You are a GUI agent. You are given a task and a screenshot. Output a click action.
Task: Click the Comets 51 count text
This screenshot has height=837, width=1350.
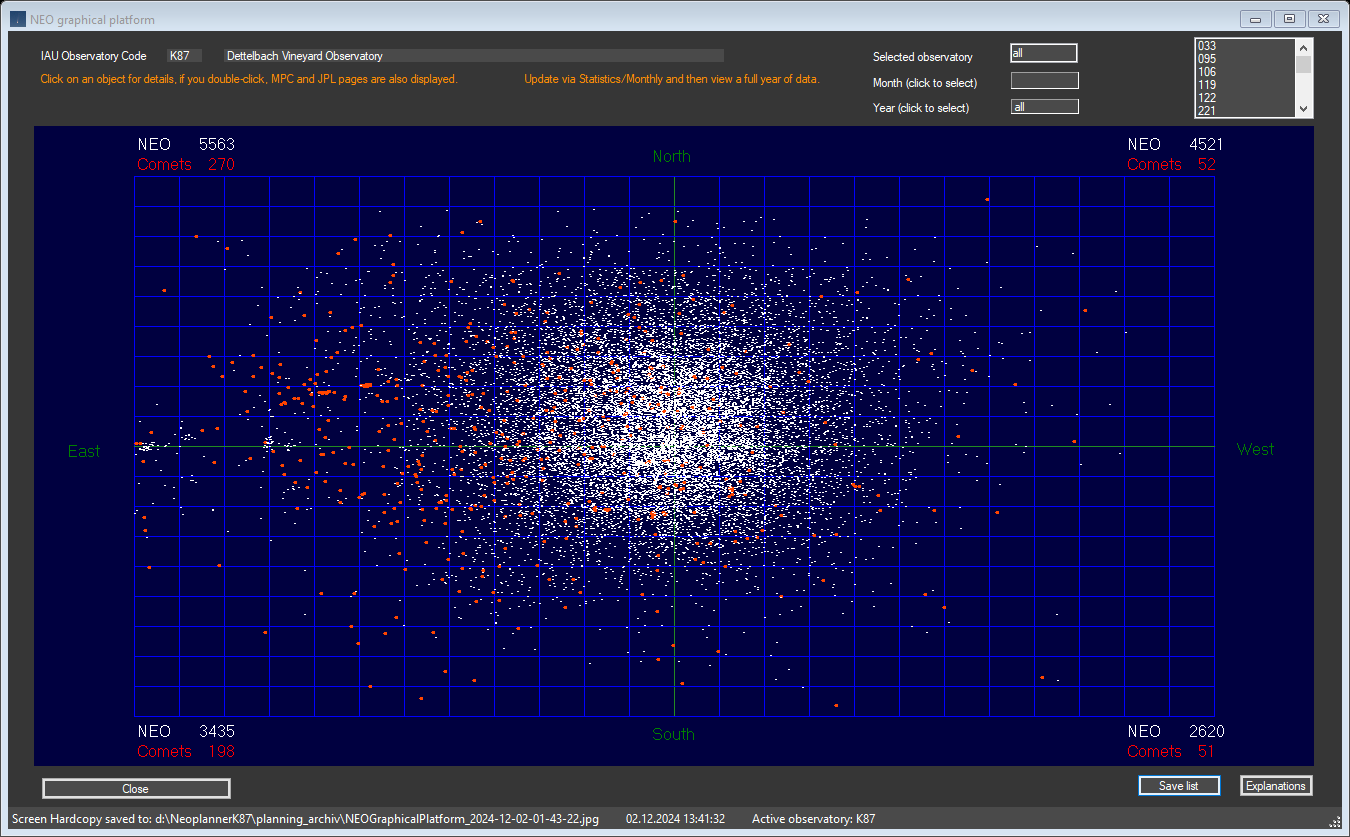pos(1172,751)
